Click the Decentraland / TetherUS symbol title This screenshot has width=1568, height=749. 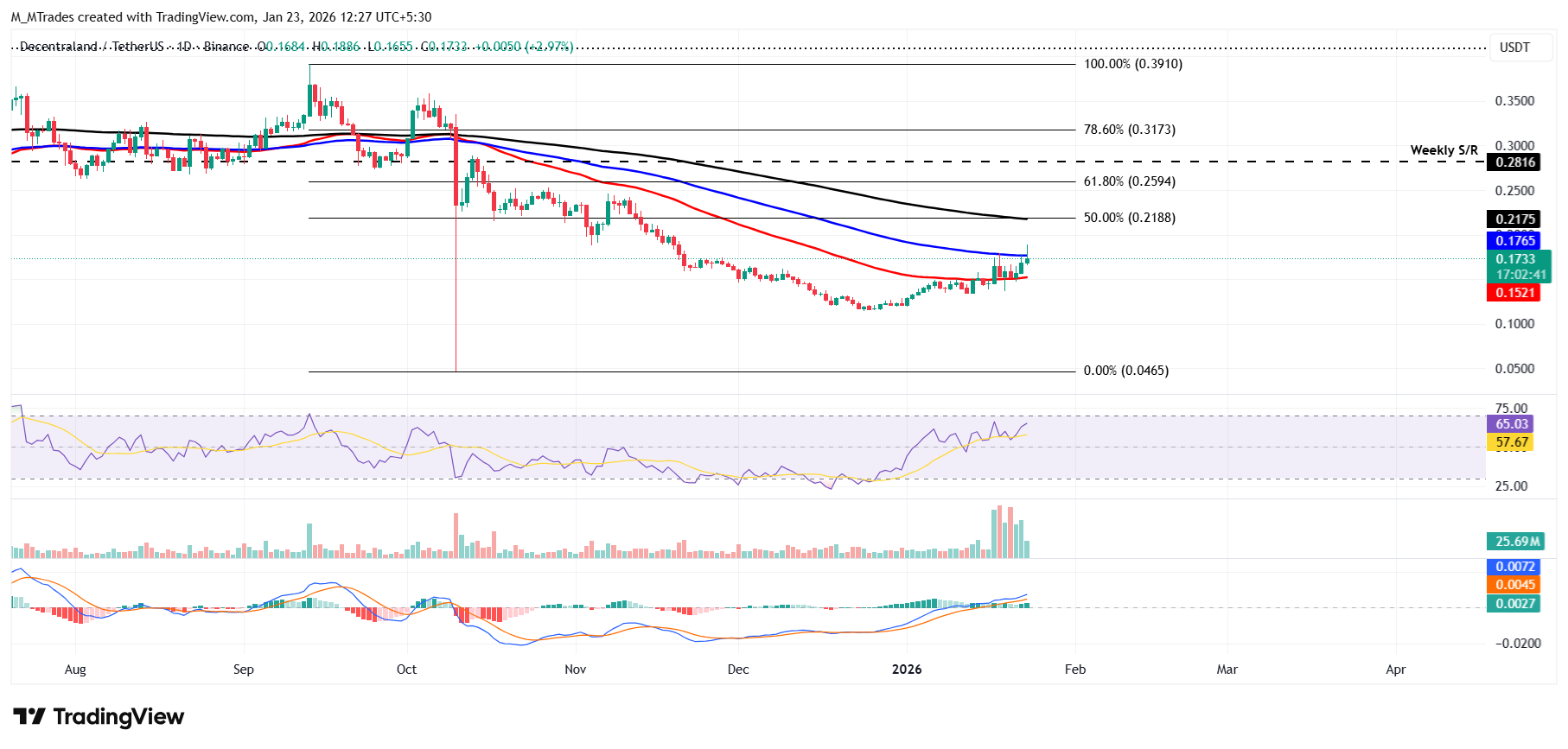pos(91,47)
